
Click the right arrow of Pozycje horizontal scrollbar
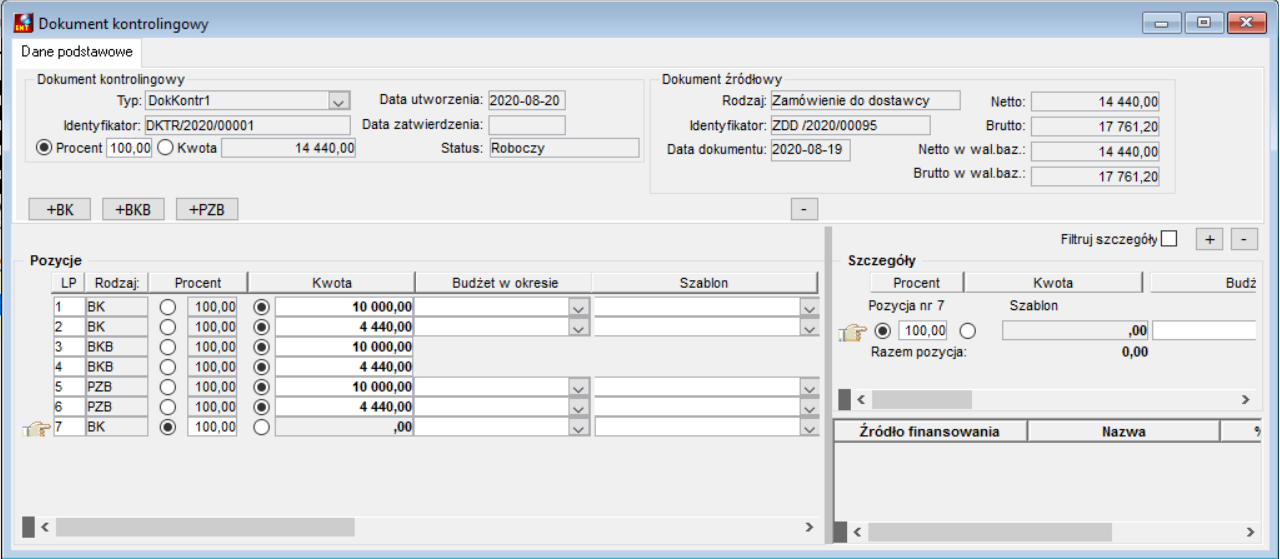tap(809, 526)
